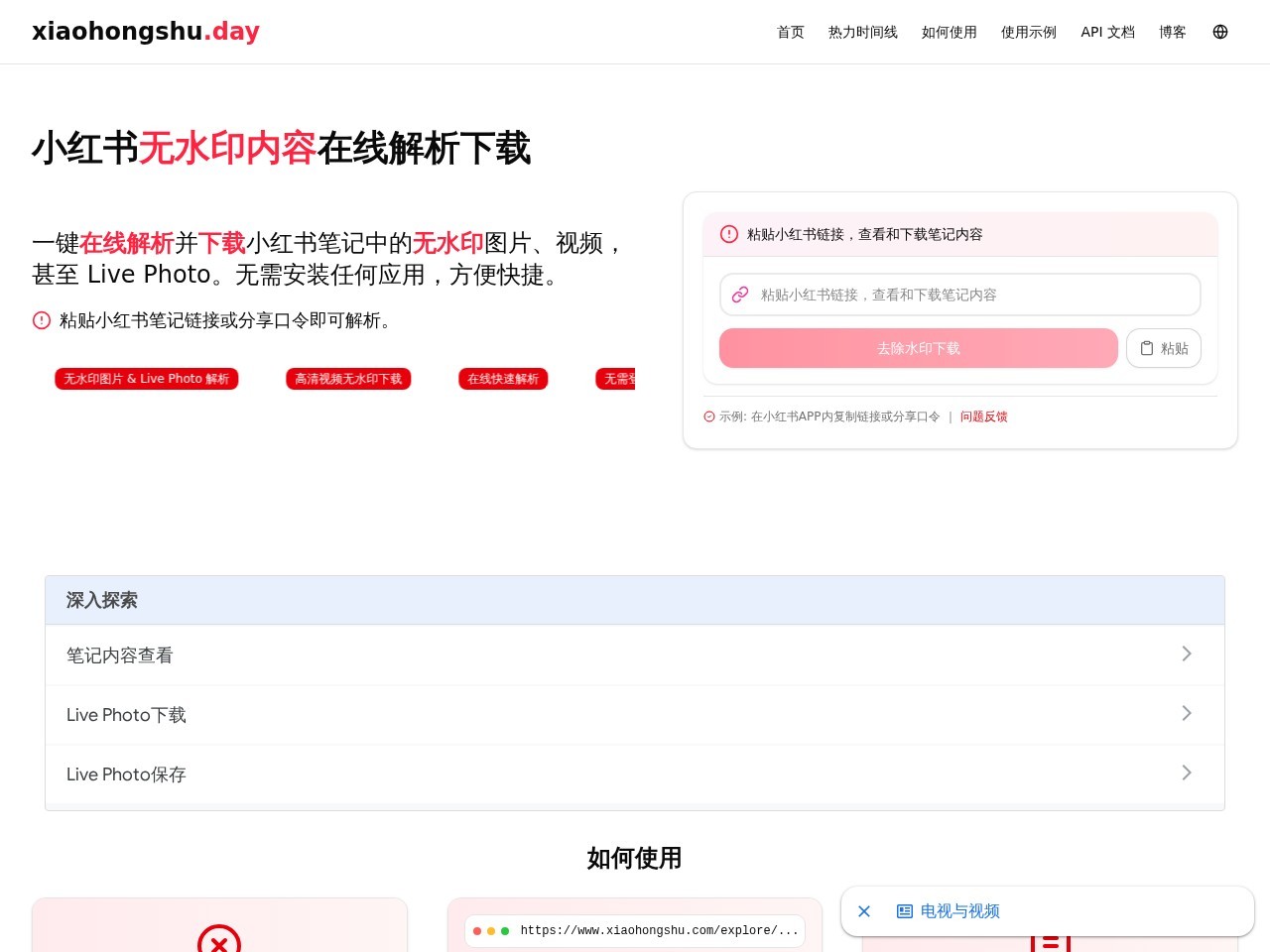Click the 电视与视频 news icon
This screenshot has width=1270, height=952.
click(x=905, y=911)
